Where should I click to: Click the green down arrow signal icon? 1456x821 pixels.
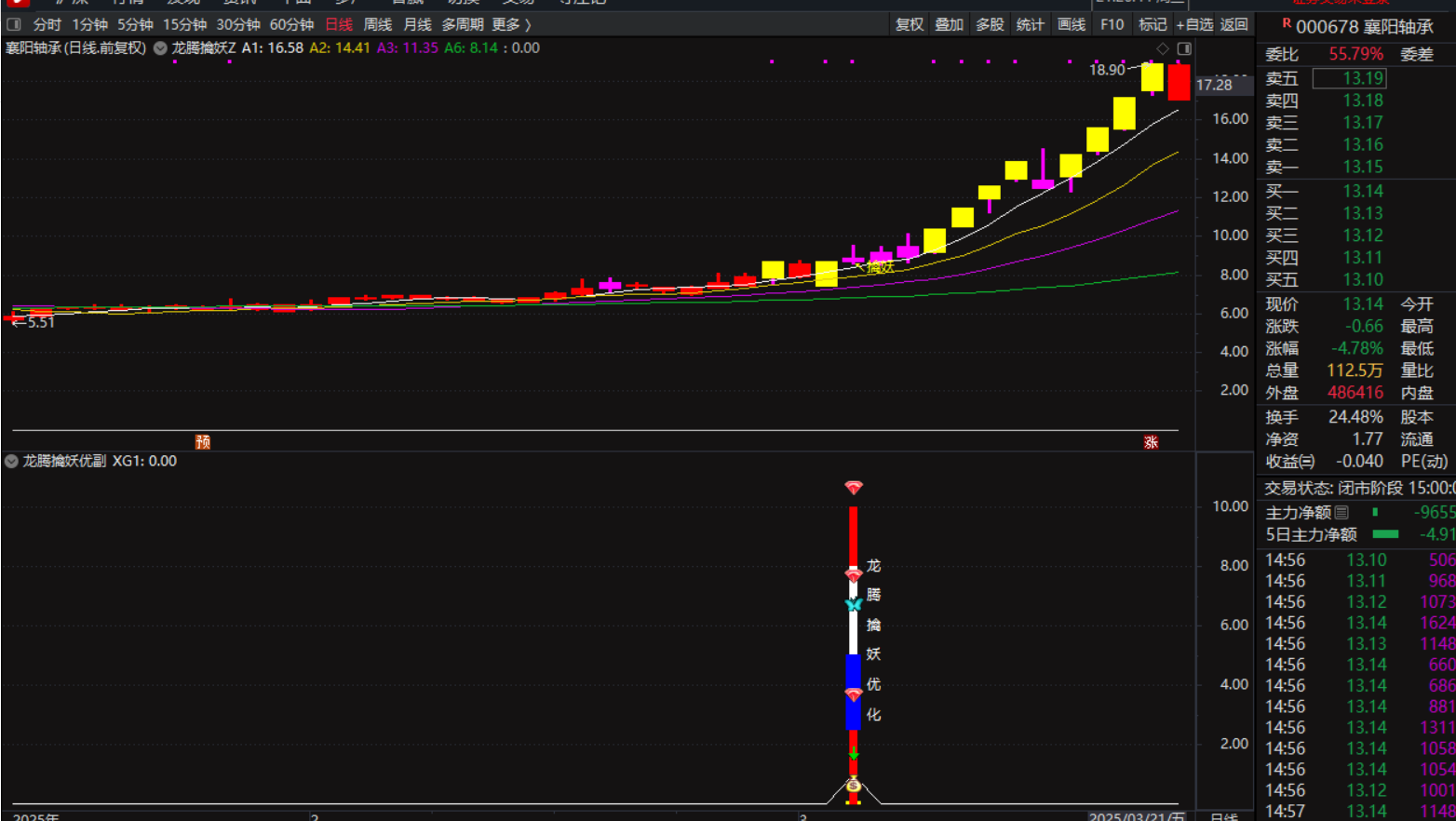pos(853,752)
